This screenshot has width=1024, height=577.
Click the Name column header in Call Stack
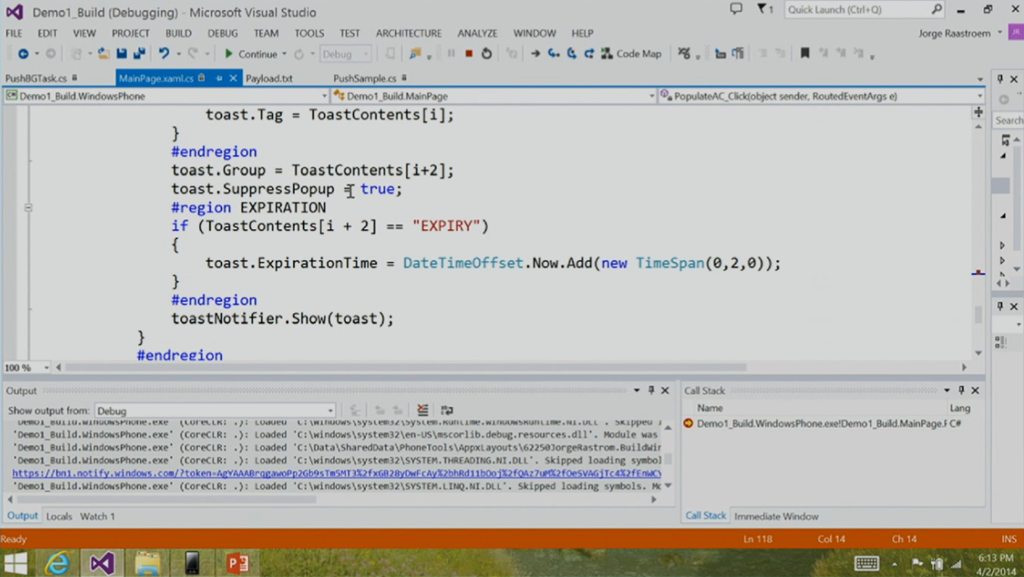(710, 407)
